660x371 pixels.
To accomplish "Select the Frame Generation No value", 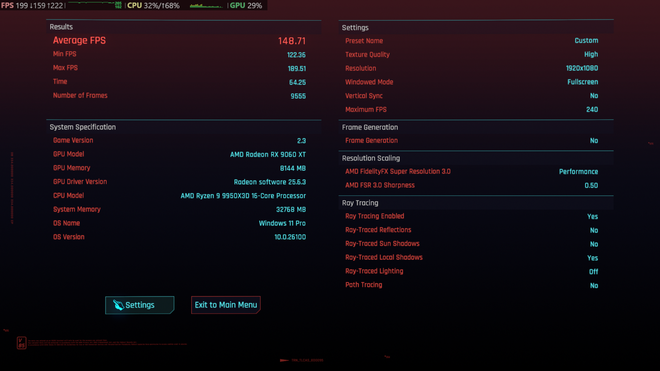I will tap(594, 141).
